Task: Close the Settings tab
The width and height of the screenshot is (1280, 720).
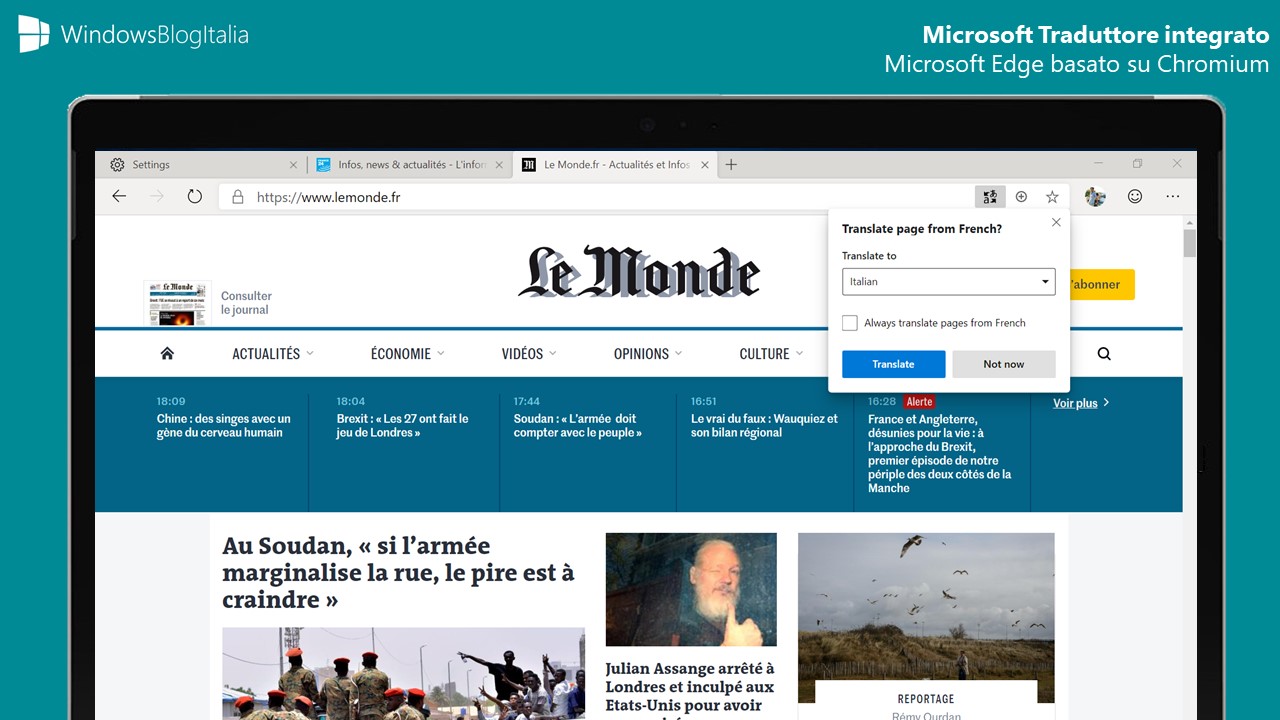Action: click(x=293, y=165)
